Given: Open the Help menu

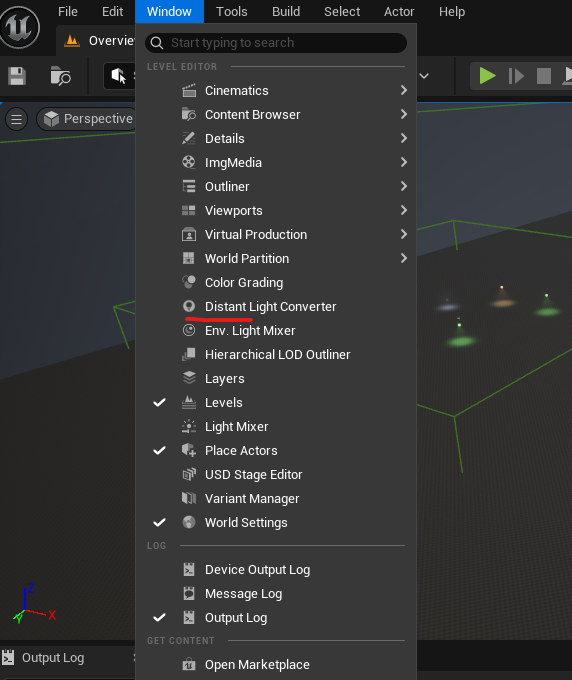Looking at the screenshot, I should coord(452,11).
